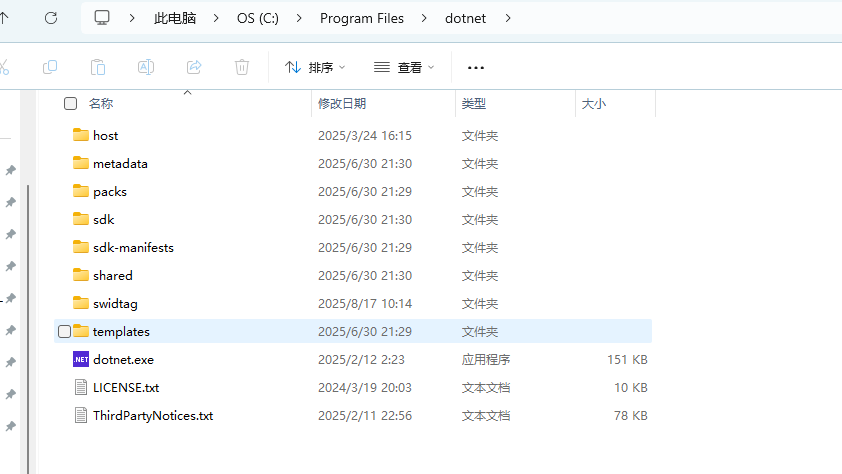Select the sdk-manifests folder
The height and width of the screenshot is (474, 842).
point(133,247)
